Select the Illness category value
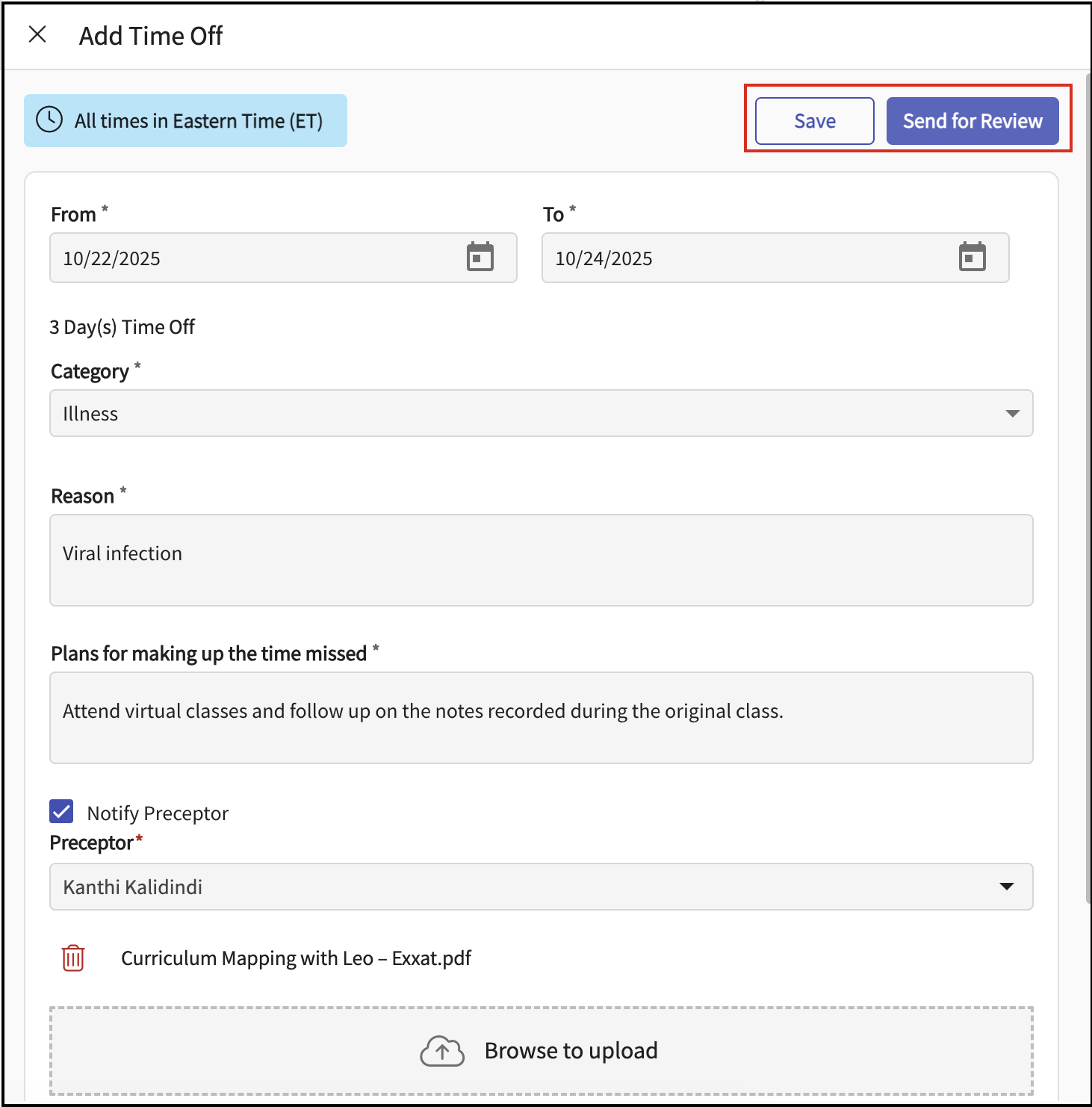Image resolution: width=1092 pixels, height=1107 pixels. [x=91, y=414]
